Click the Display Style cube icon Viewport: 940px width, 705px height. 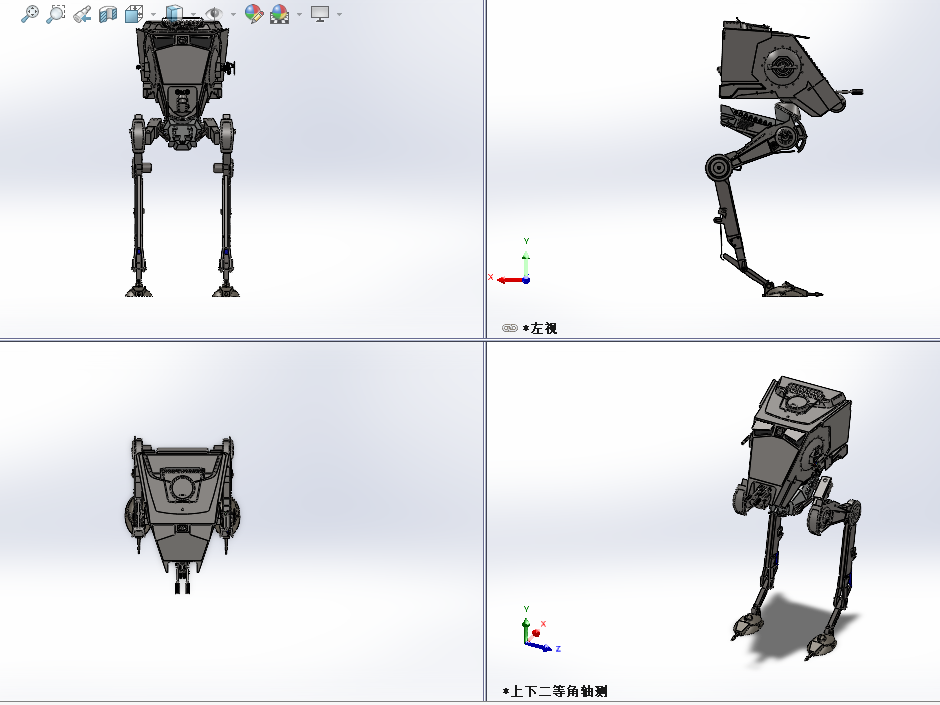[x=174, y=14]
